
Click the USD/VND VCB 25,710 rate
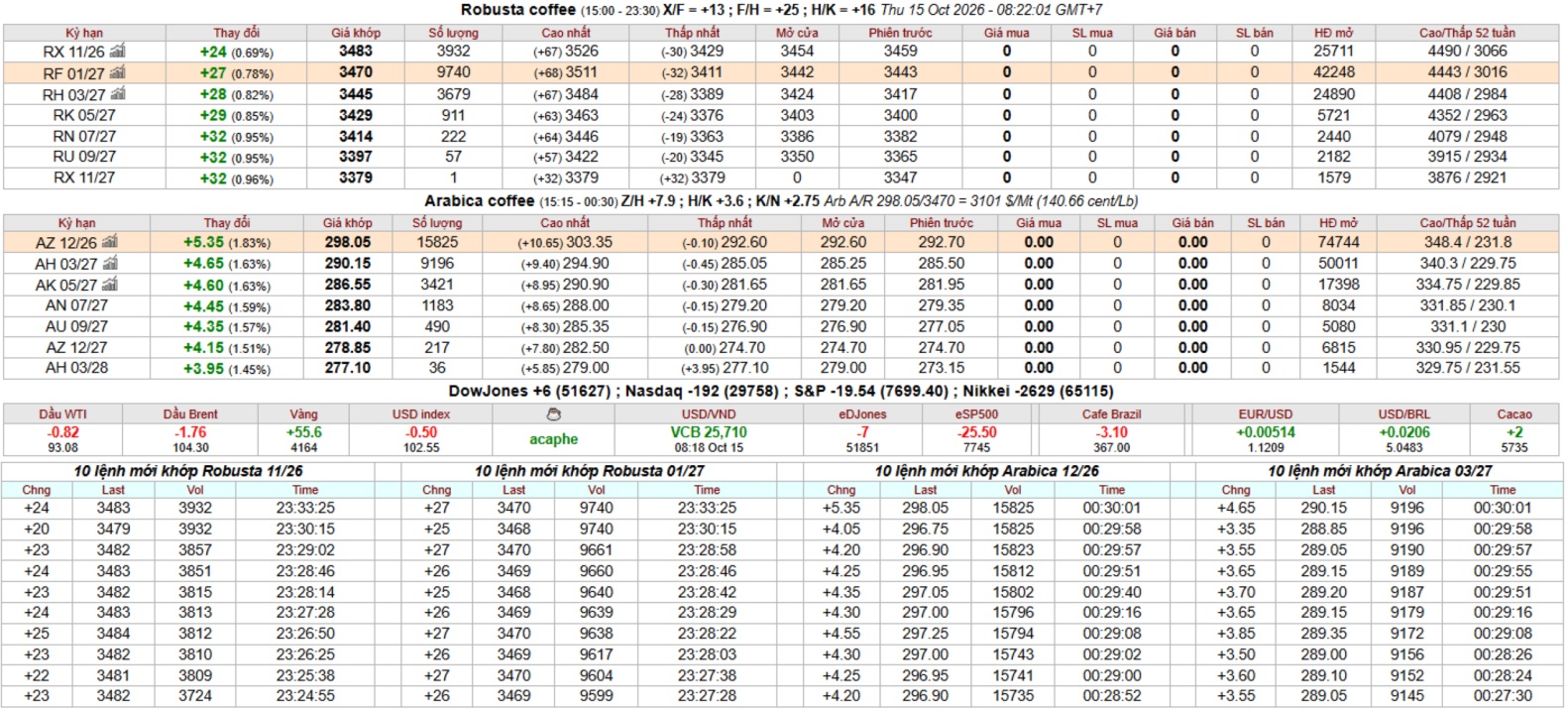pos(709,432)
